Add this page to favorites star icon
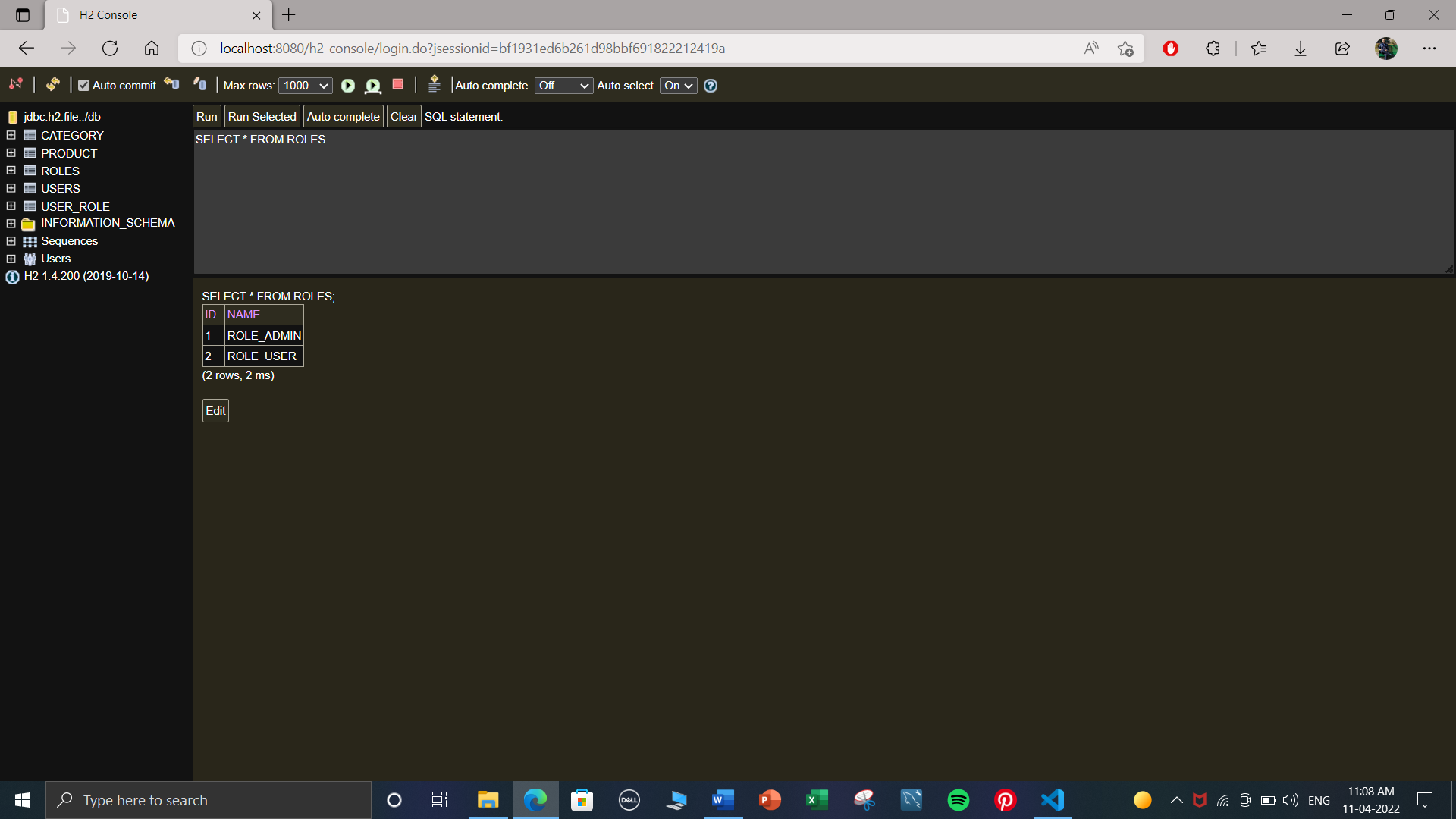Screen dimensions: 1456x819 pos(1125,49)
